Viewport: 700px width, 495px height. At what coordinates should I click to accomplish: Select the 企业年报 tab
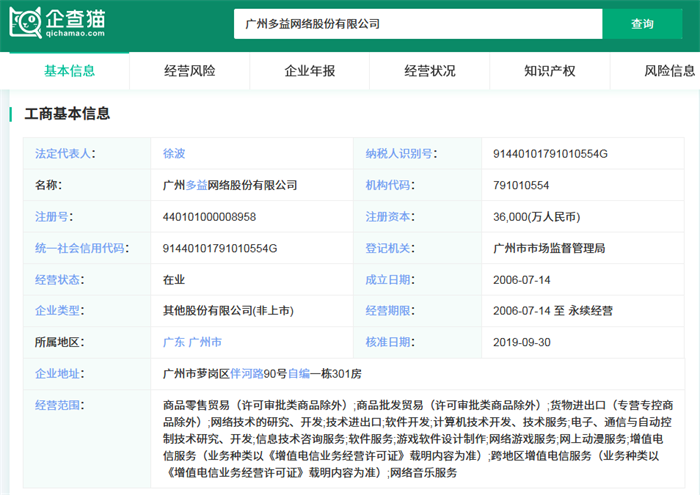(310, 71)
